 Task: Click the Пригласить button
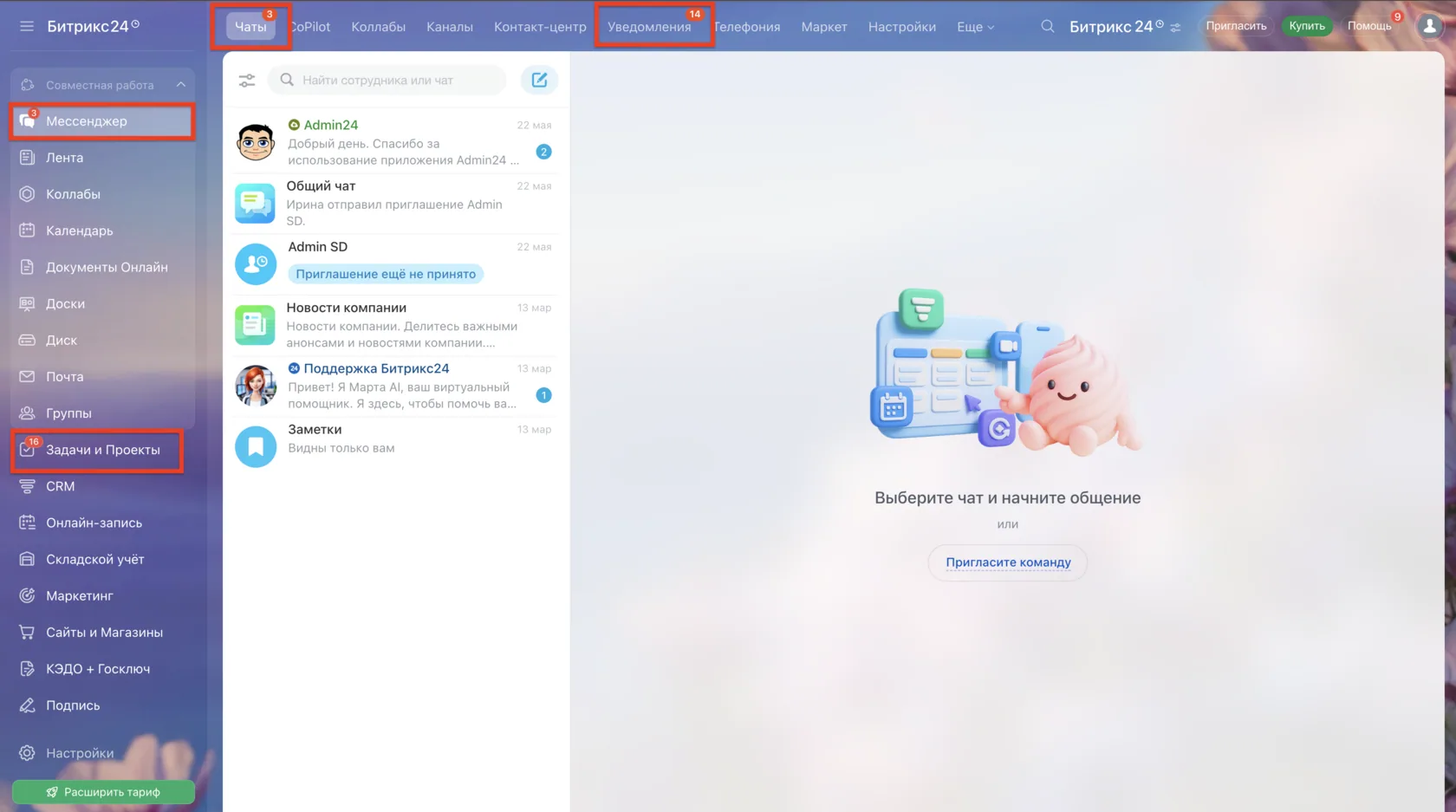(x=1236, y=26)
